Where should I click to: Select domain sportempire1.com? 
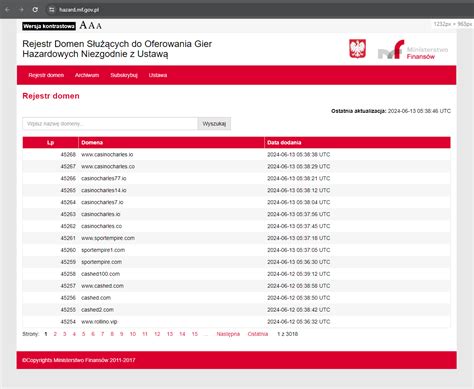click(x=103, y=250)
